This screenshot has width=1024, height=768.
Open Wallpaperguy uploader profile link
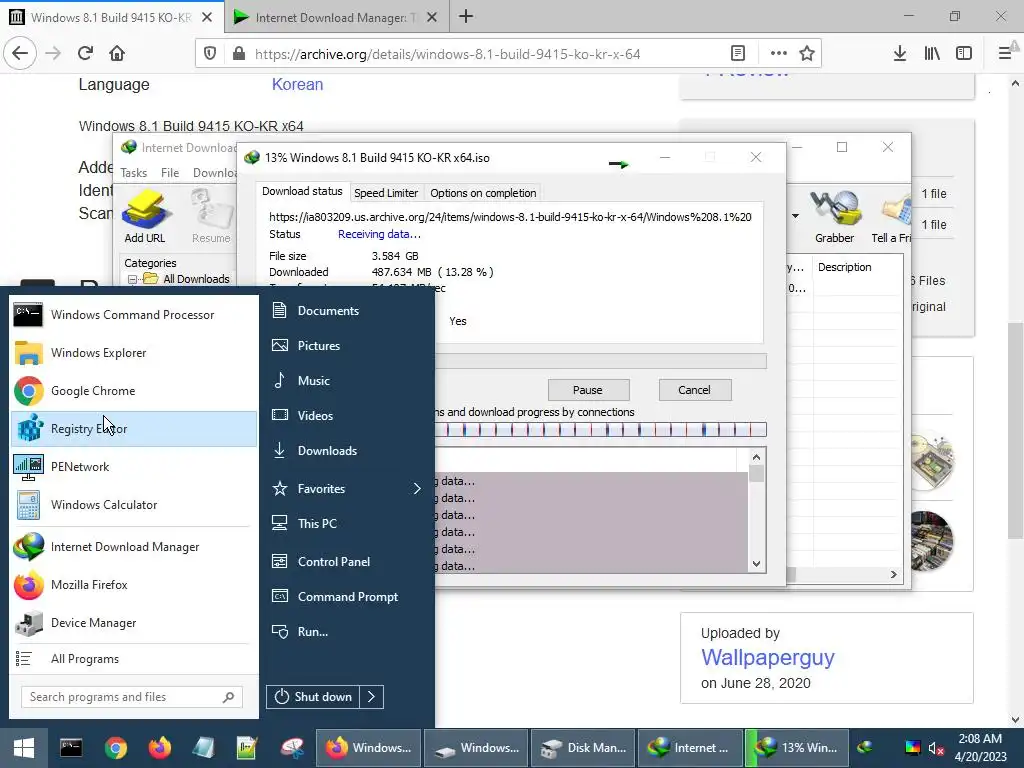coord(767,658)
